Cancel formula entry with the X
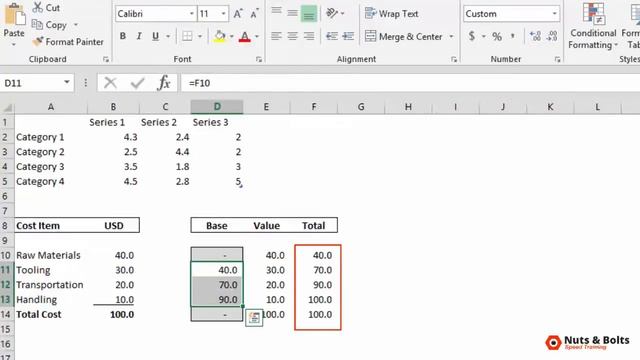This screenshot has height=360, width=640. [110, 83]
